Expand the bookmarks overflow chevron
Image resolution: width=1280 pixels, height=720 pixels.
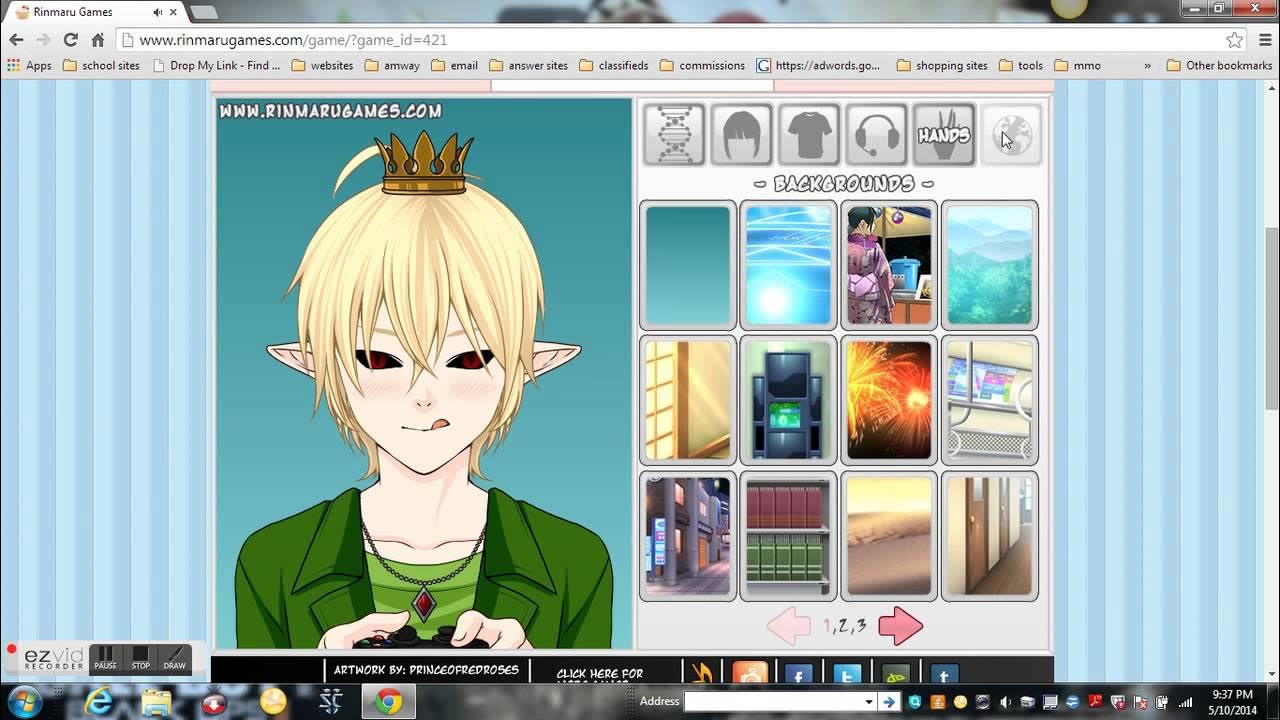(1147, 65)
